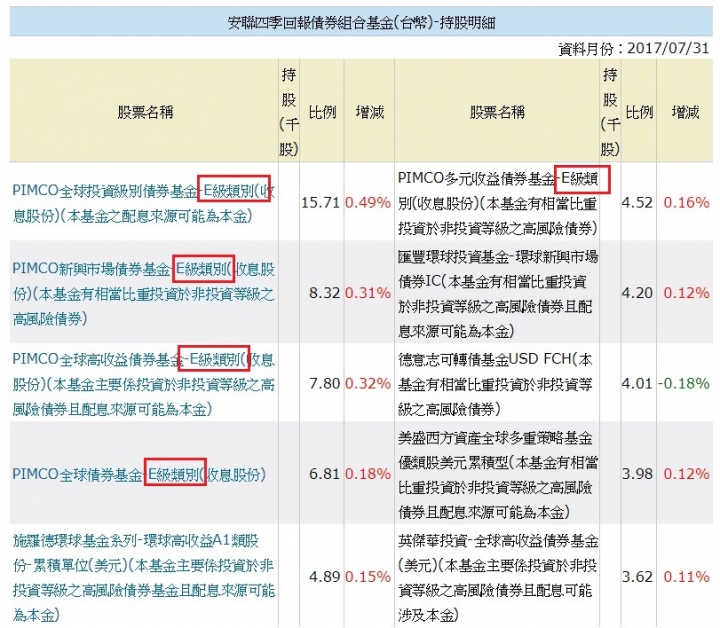This screenshot has height=628, width=720.
Task: Open PIMCO全球債券基金 E級類別 link
Action: point(139,474)
